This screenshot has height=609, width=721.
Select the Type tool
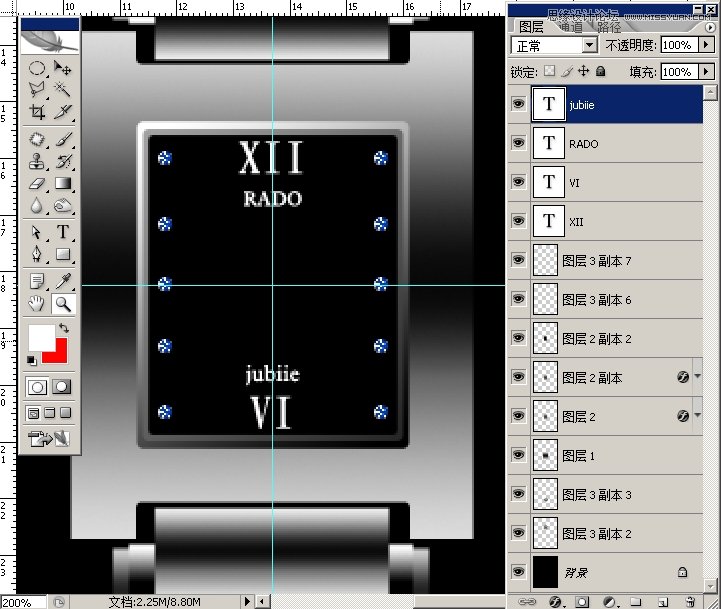tap(63, 232)
